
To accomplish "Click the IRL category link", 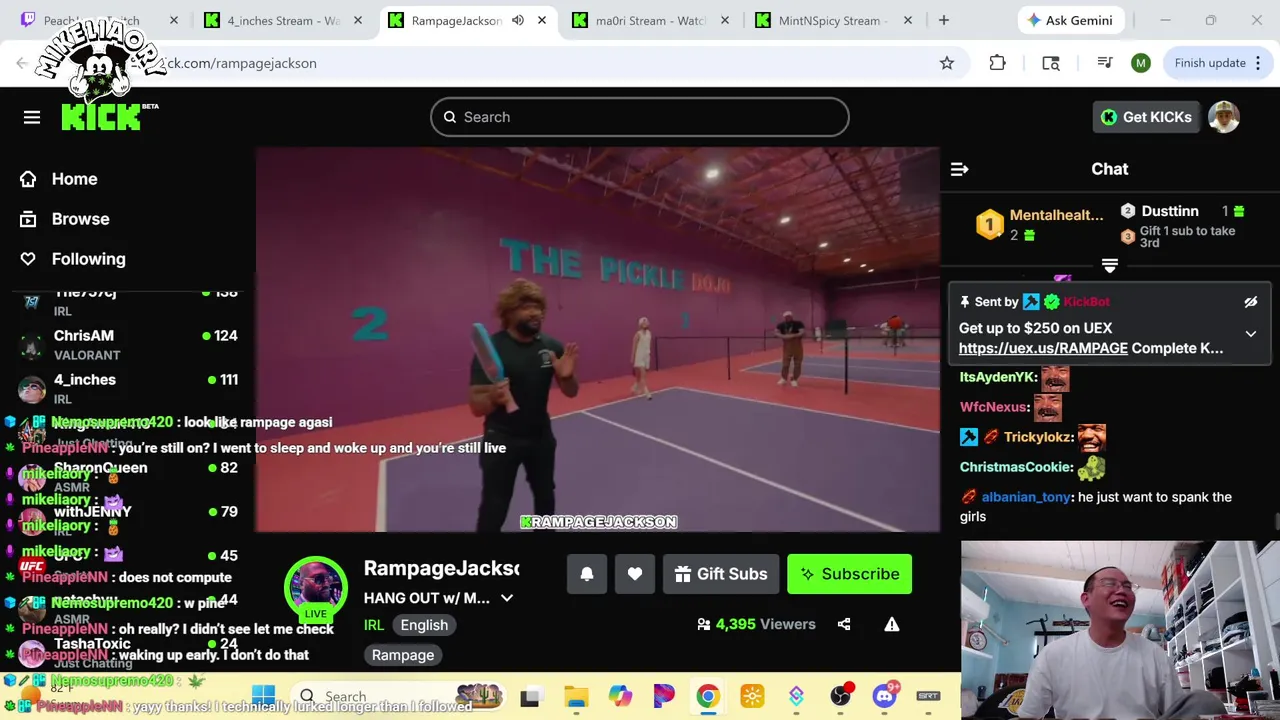I will coord(374,625).
